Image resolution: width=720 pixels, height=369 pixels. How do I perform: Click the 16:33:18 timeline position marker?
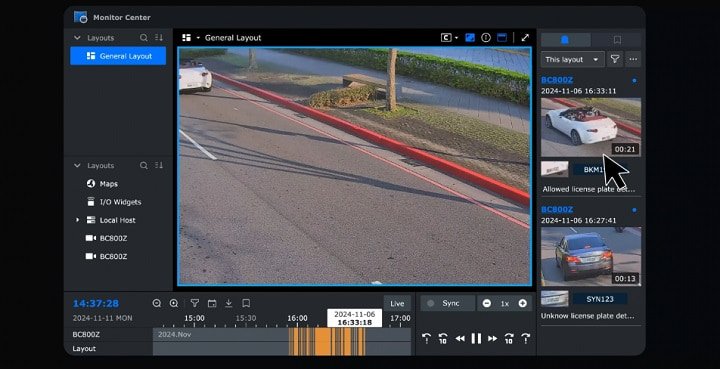coord(354,318)
